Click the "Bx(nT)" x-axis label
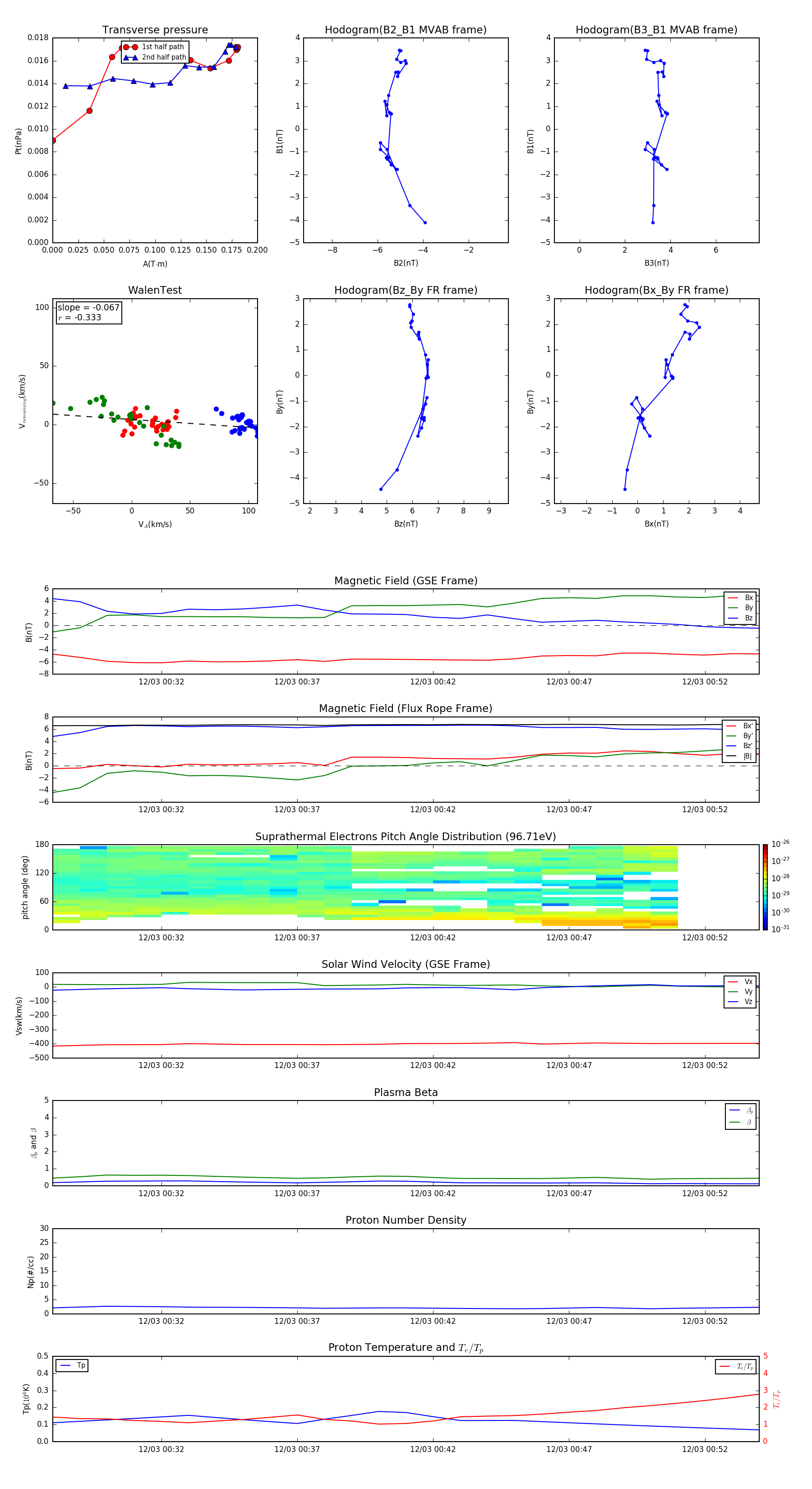This screenshot has width=812, height=1489. click(x=656, y=524)
